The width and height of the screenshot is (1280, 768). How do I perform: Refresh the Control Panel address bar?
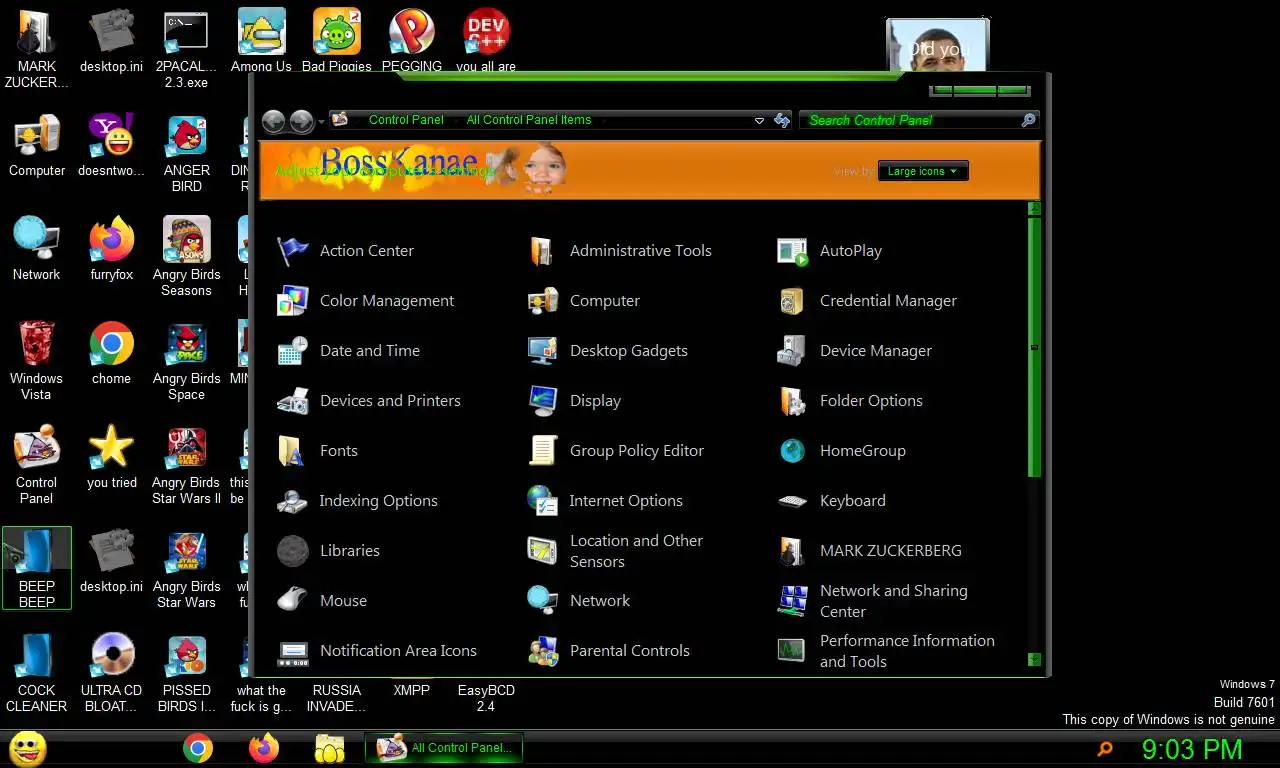tap(782, 120)
